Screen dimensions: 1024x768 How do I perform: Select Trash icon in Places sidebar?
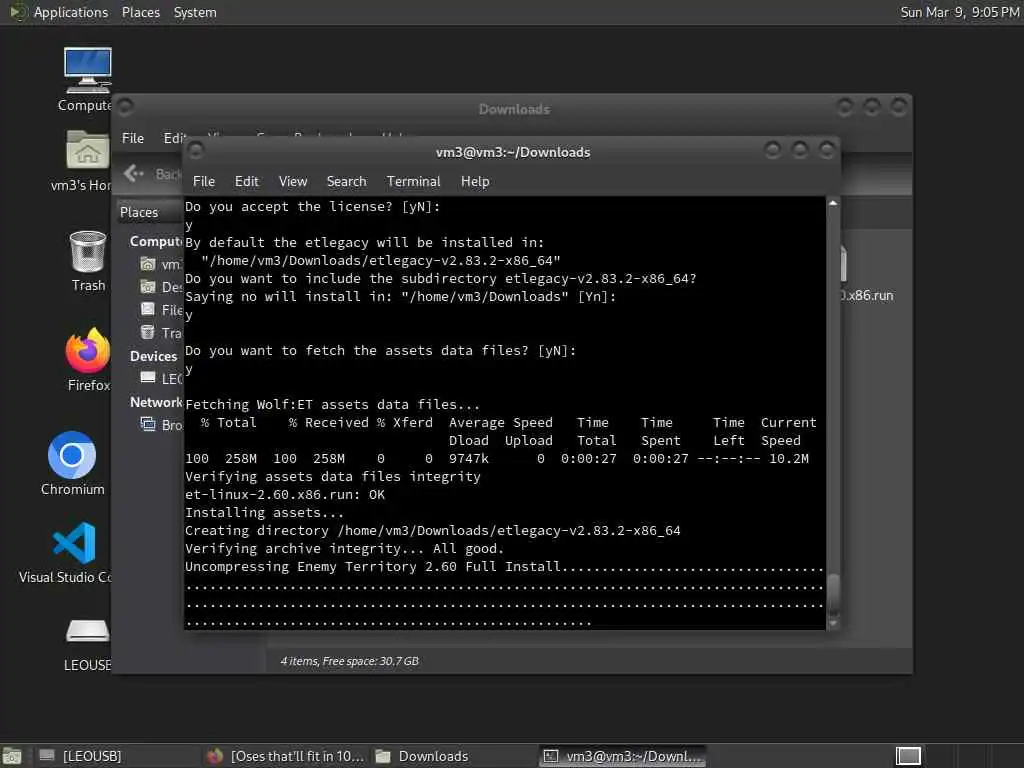(x=148, y=332)
